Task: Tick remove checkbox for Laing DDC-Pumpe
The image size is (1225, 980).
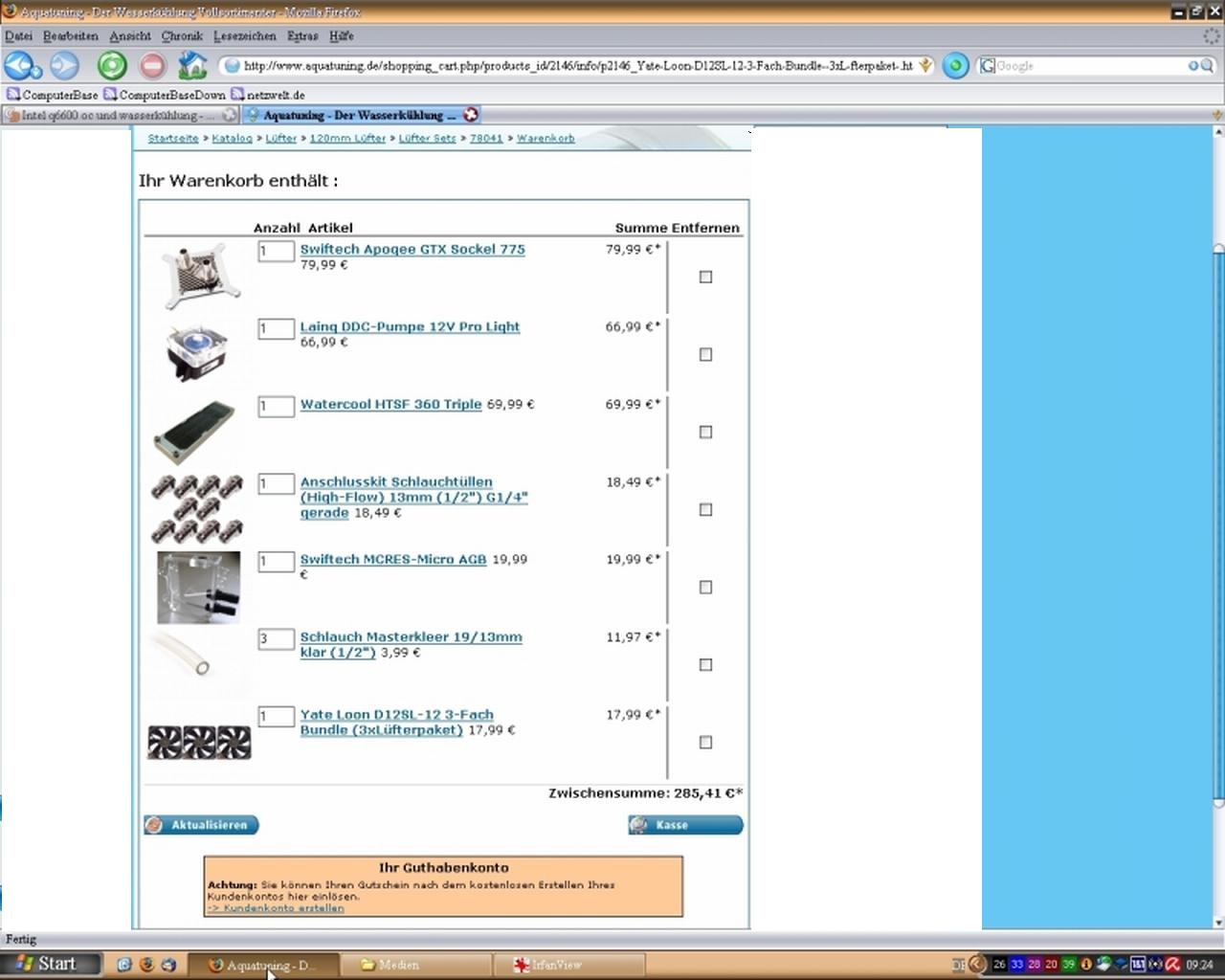Action: (x=705, y=354)
